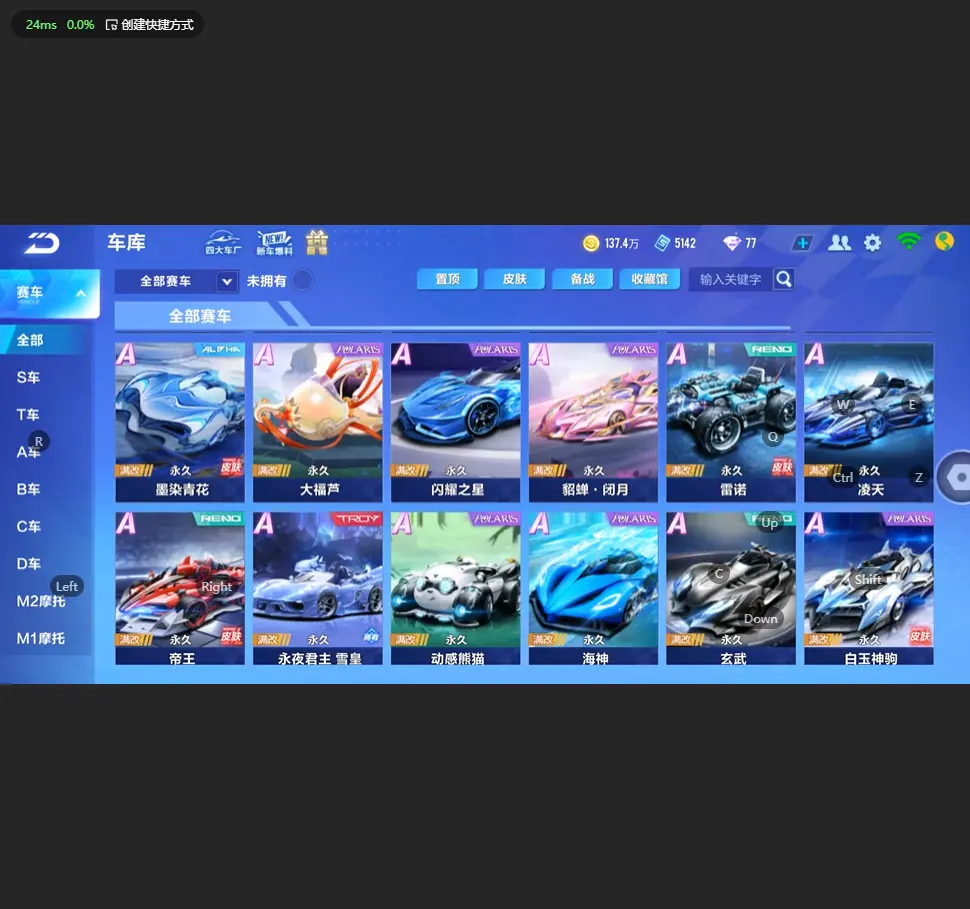970x909 pixels.
Task: Open the 新车爆料 new car news icon
Action: pyautogui.click(x=274, y=243)
